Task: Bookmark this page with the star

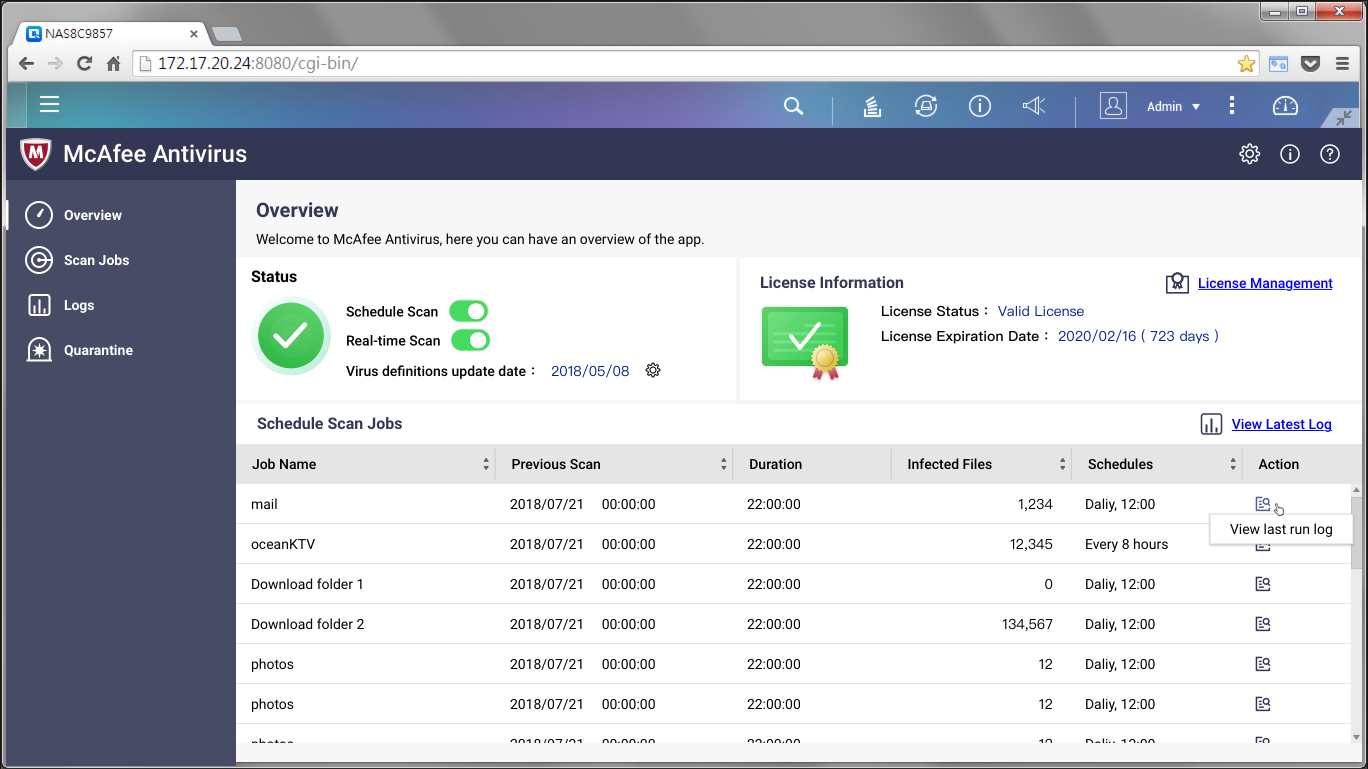Action: [1246, 63]
